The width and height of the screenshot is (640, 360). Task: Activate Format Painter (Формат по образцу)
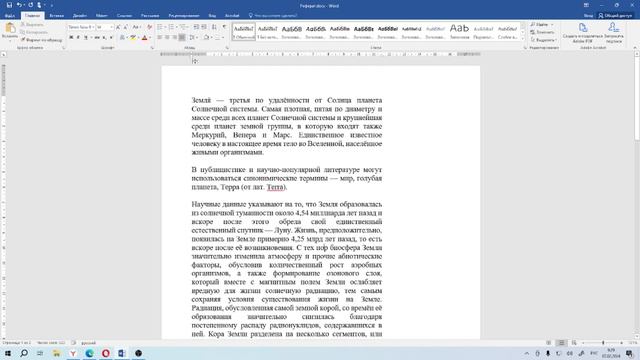41,40
